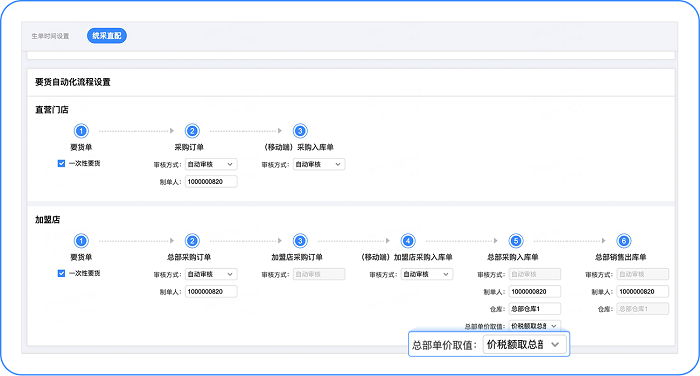Switch to 生单时间设置 tab
This screenshot has width=700, height=376.
click(50, 36)
